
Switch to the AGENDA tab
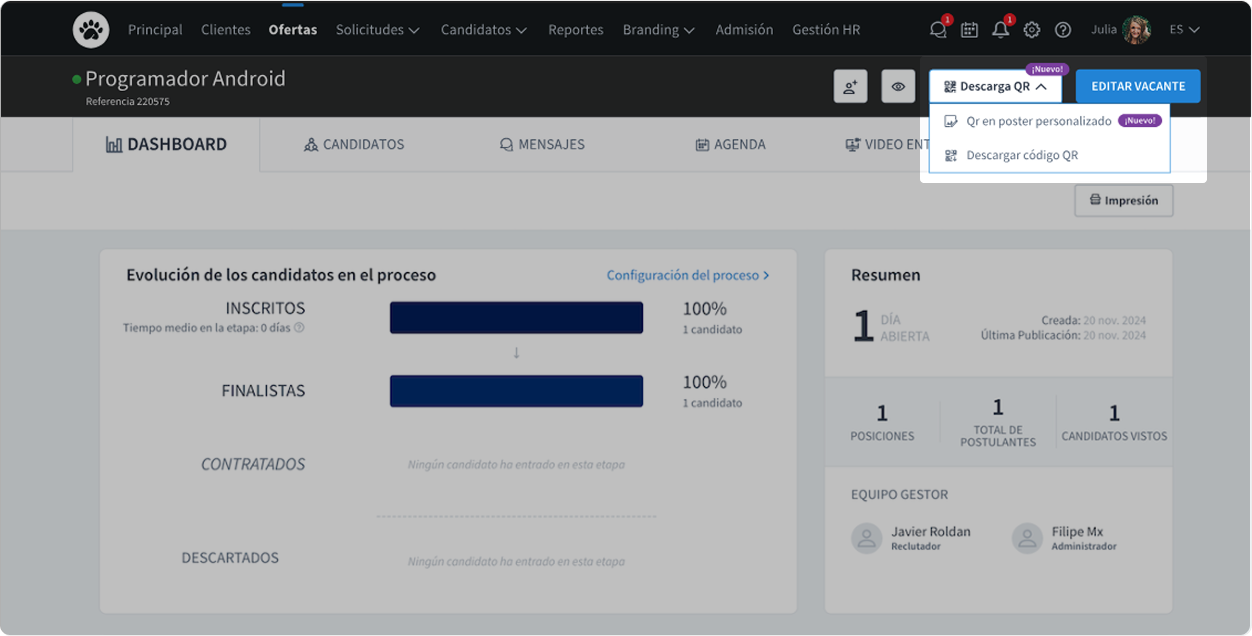coord(731,145)
